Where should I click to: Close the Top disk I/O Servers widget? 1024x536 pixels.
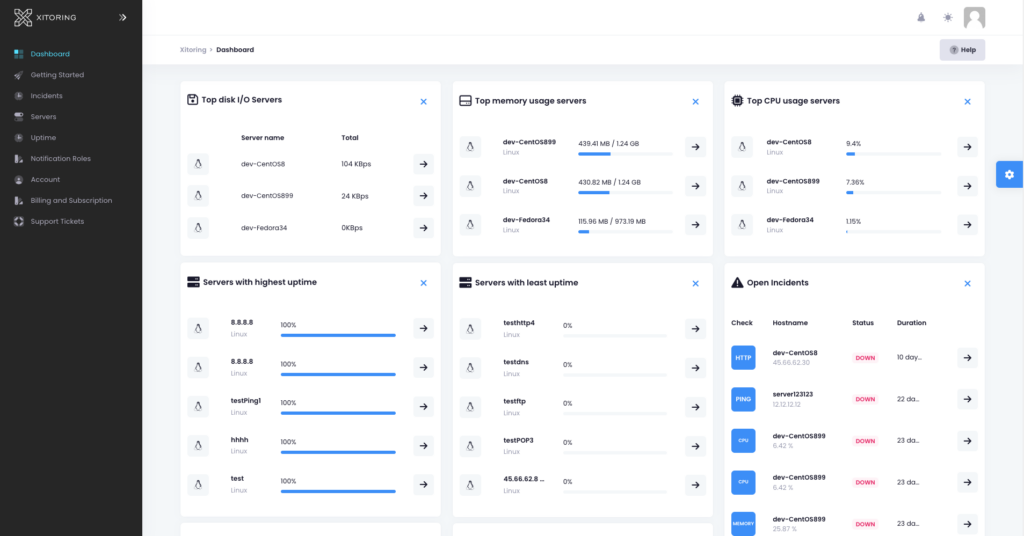tap(424, 102)
